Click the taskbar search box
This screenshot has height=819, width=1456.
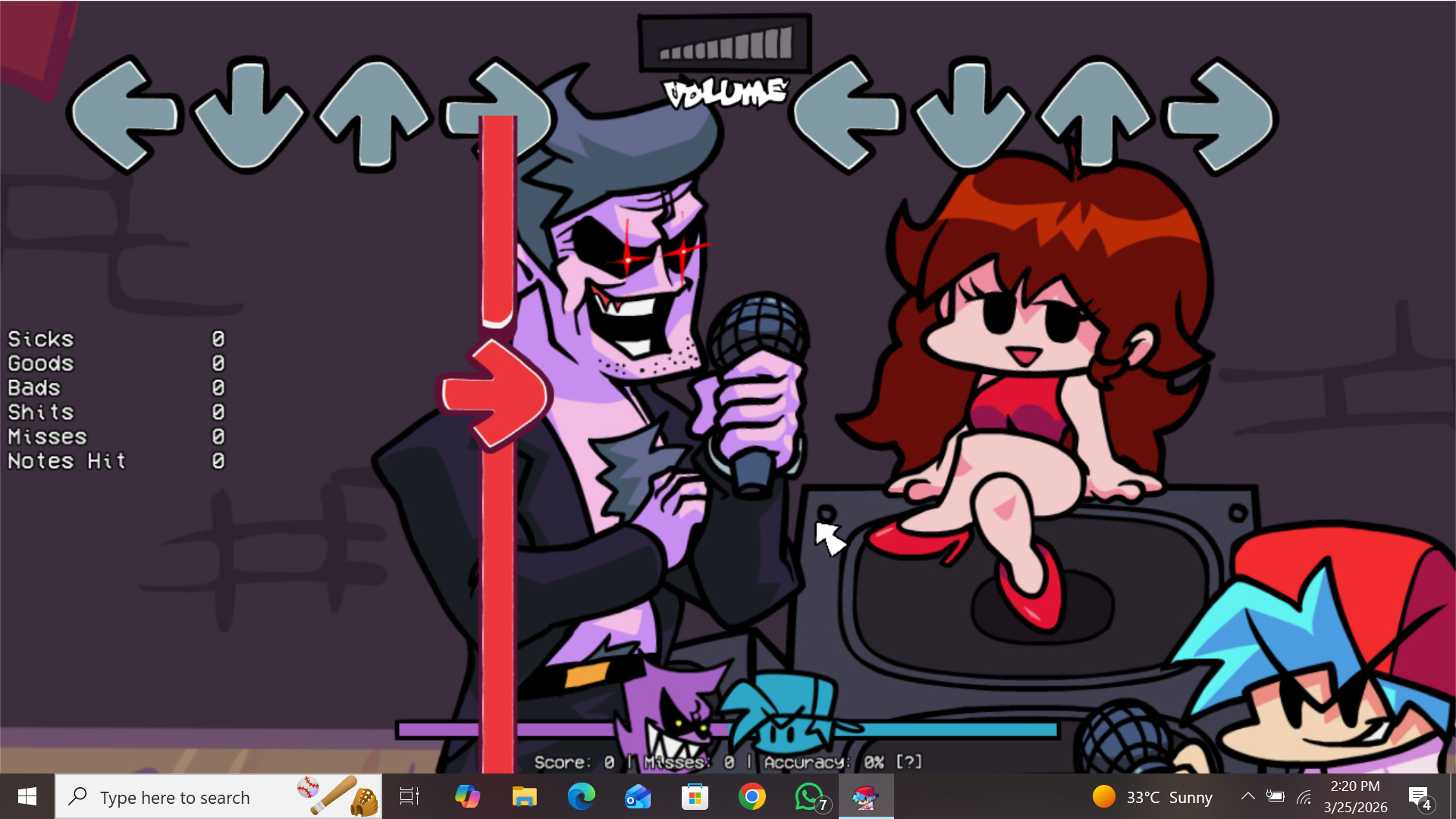(x=218, y=796)
